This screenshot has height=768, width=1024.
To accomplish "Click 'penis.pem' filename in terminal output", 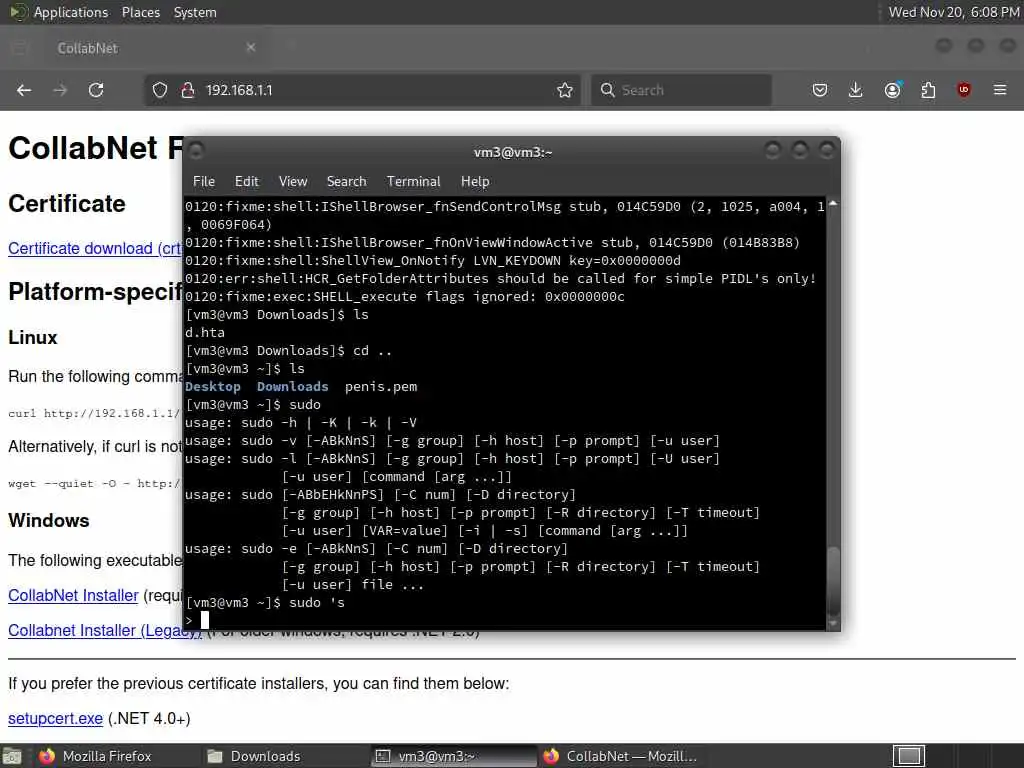I will [x=381, y=387].
